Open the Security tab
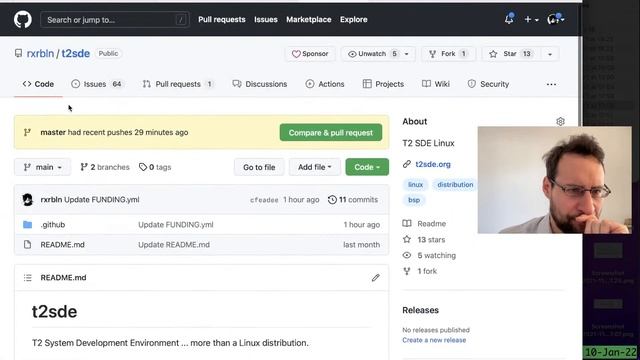Screen dimensions: 640x360 489,84
